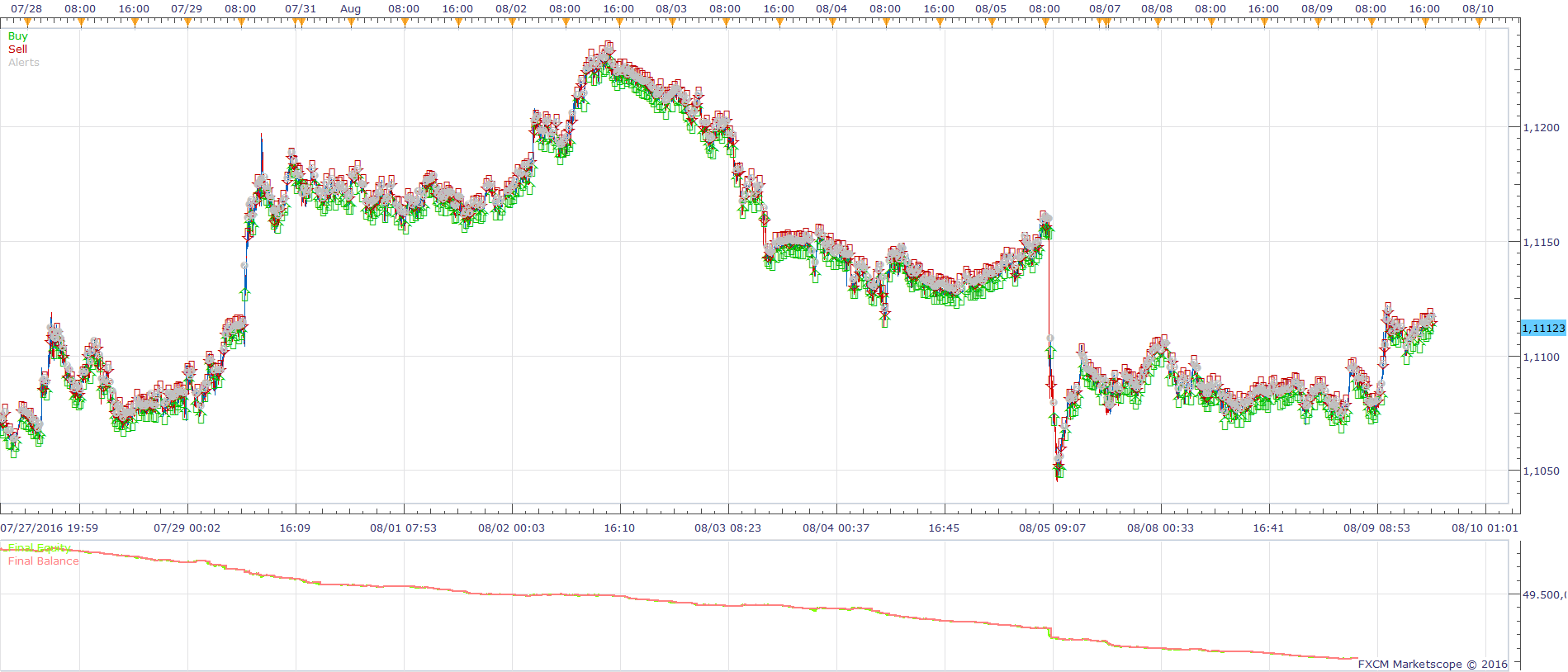Select the Alerts legend label
This screenshot has height=672, width=1568.
[24, 63]
